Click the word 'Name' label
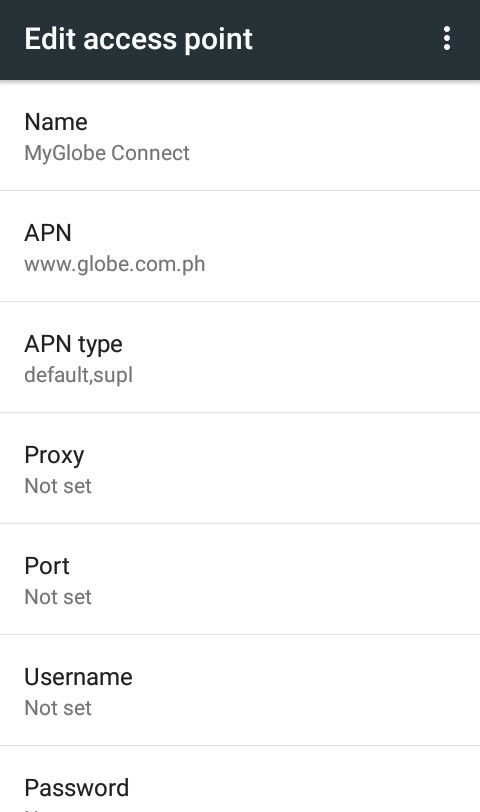 click(x=56, y=122)
